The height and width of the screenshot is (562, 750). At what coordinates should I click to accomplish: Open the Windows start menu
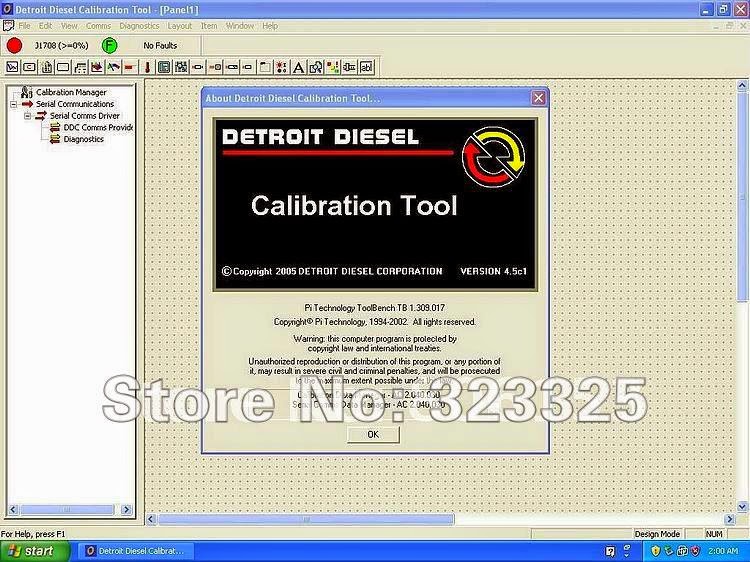pyautogui.click(x=33, y=551)
